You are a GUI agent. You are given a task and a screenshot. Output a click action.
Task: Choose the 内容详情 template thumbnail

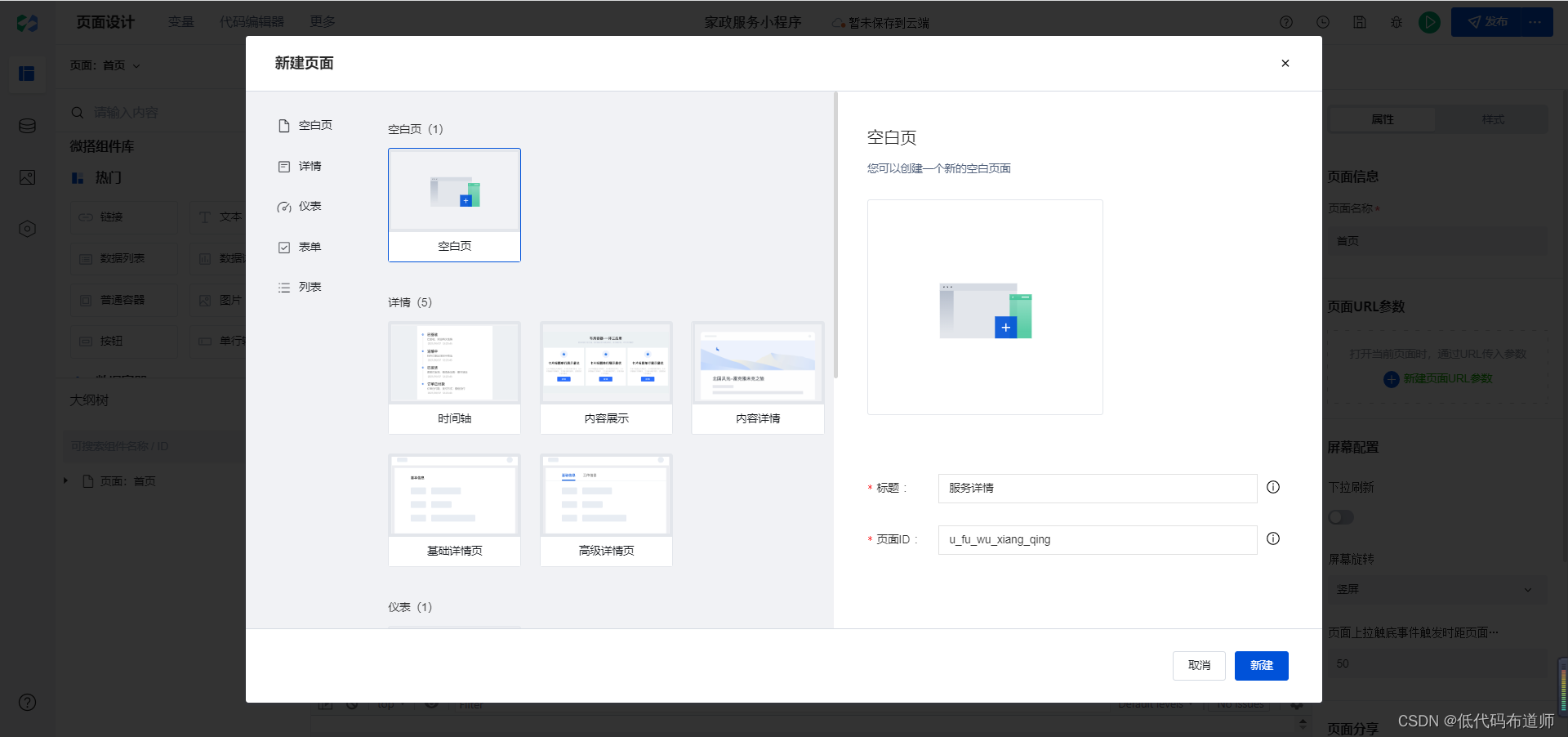pos(758,377)
